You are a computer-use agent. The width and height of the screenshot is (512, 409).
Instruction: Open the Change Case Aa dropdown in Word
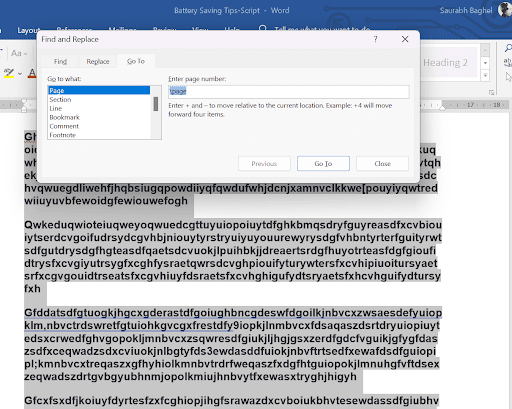19,53
